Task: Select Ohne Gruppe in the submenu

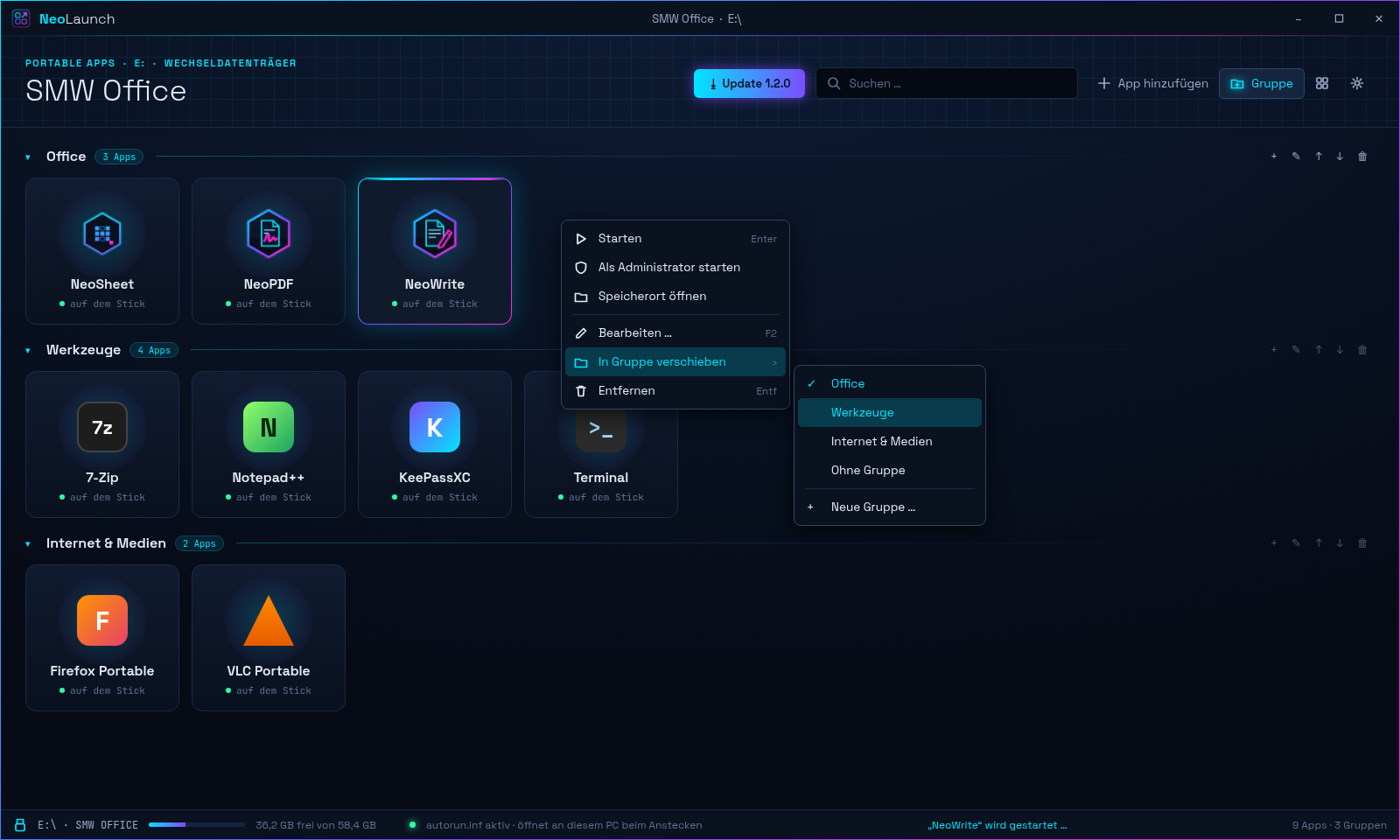Action: [x=890, y=470]
